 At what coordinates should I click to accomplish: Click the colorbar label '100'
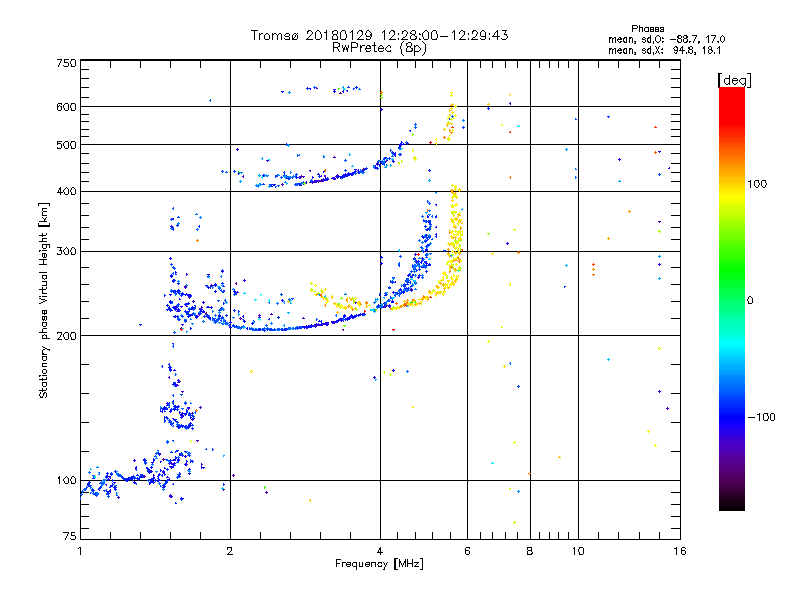(x=757, y=184)
